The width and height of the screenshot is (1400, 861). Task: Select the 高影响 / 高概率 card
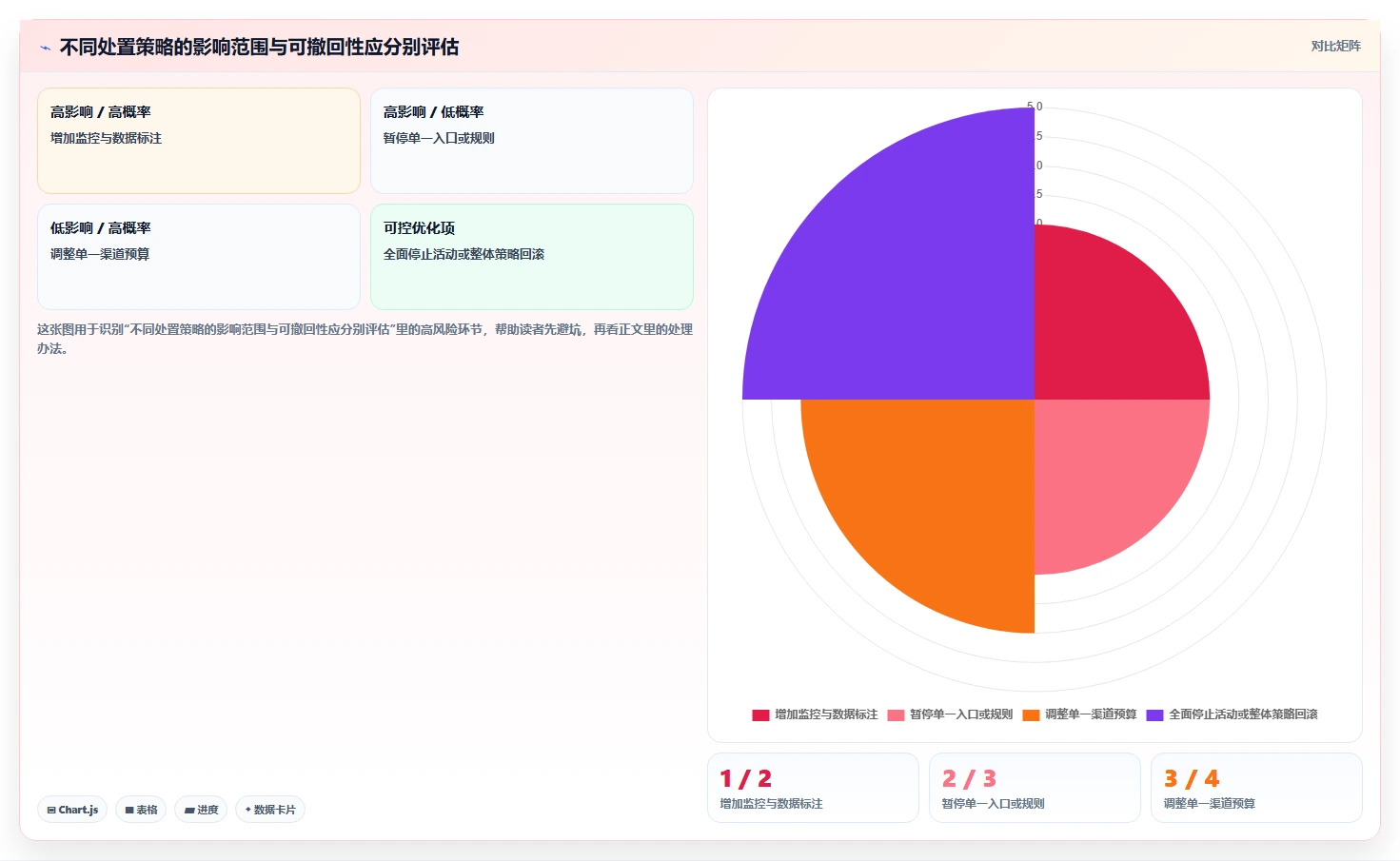click(199, 141)
